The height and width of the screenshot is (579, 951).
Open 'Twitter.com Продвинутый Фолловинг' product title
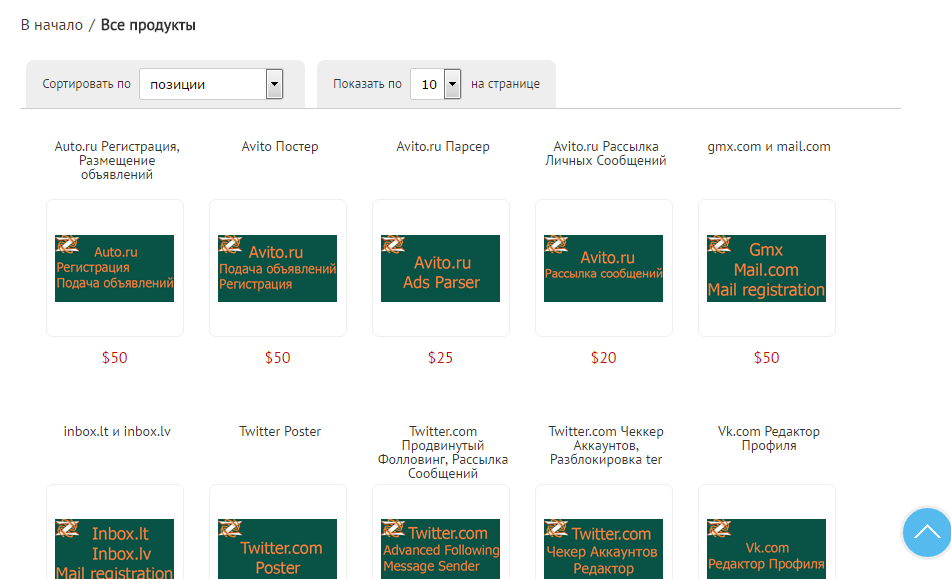pos(443,452)
